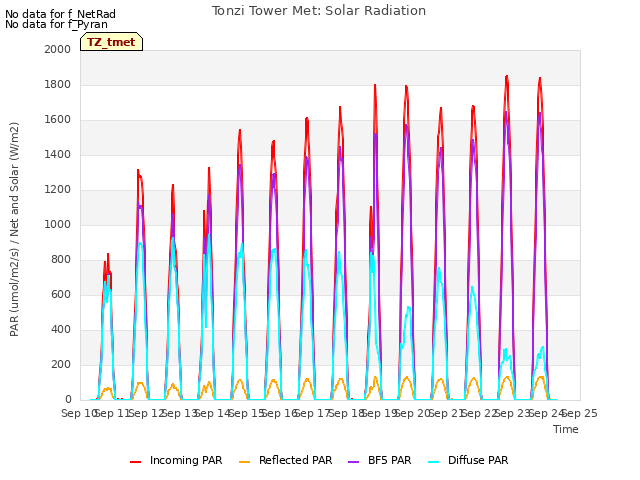The image size is (640, 480).
Task: Click the 'No data for f_Pyran' message
Action: 56,24
